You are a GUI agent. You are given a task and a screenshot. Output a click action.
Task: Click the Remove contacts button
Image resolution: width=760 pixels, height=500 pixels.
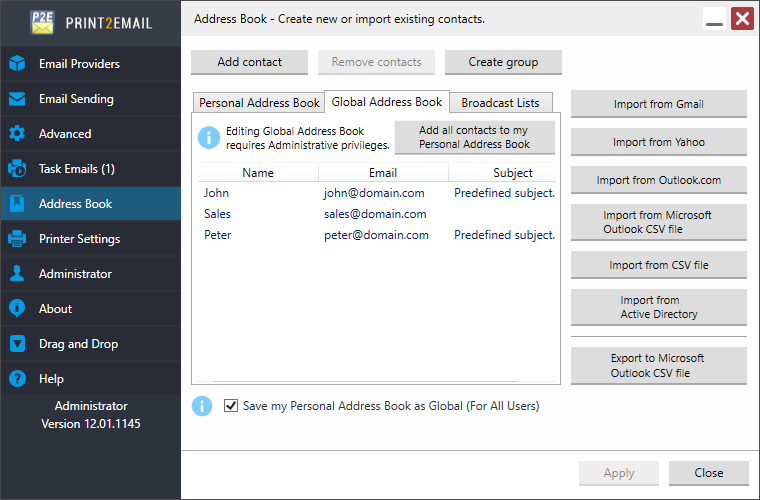click(376, 62)
